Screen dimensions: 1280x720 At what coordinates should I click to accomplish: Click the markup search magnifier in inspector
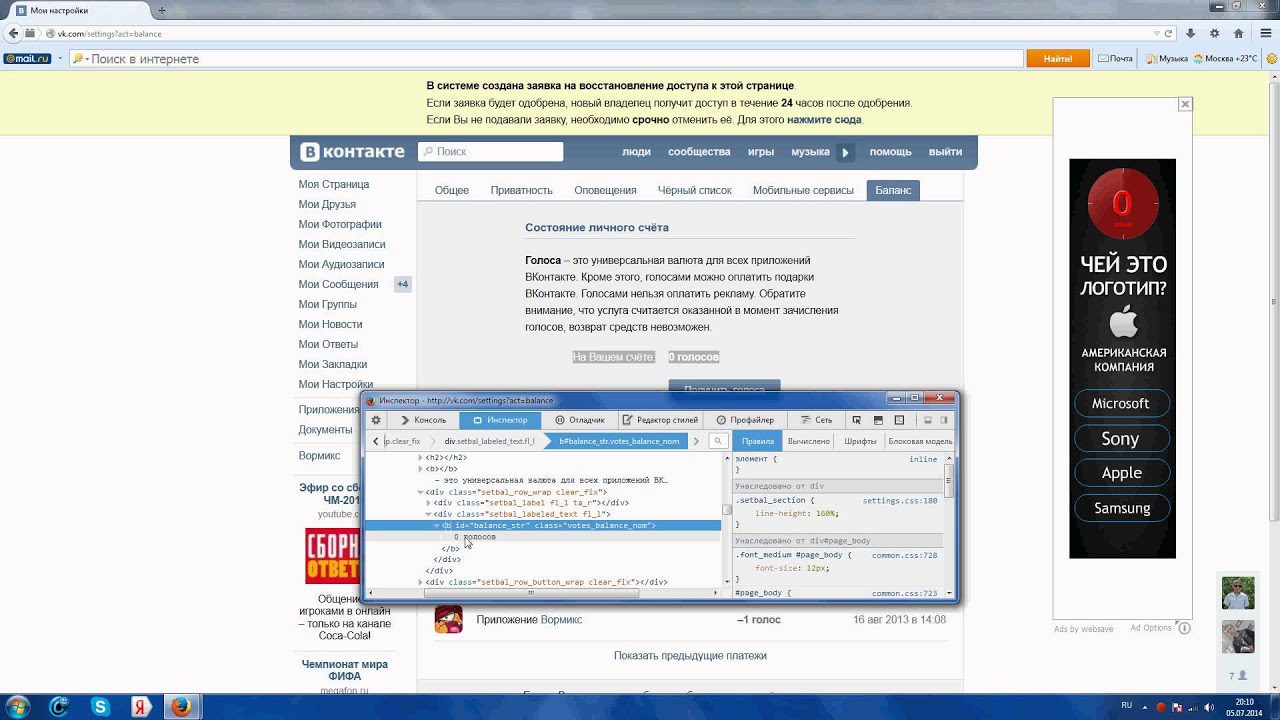pyautogui.click(x=718, y=441)
